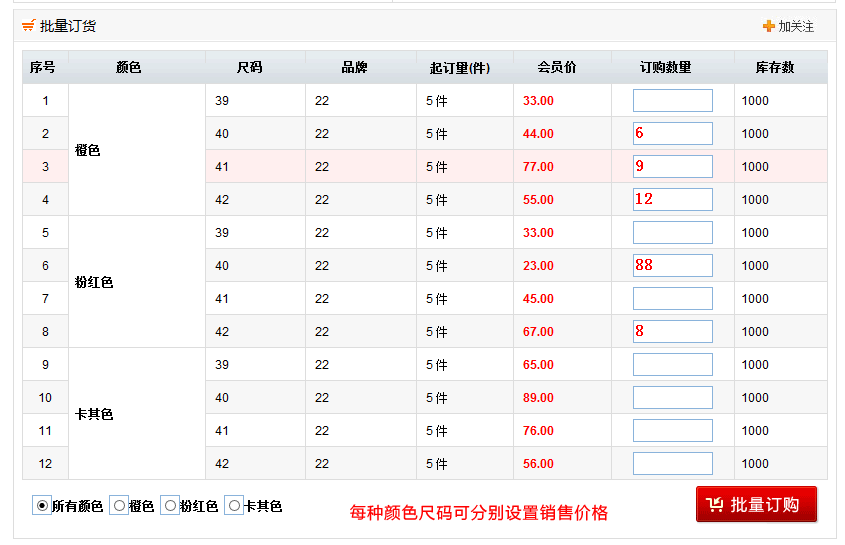Click the price 56.00 in row 12
This screenshot has height=545, width=845.
pos(538,464)
